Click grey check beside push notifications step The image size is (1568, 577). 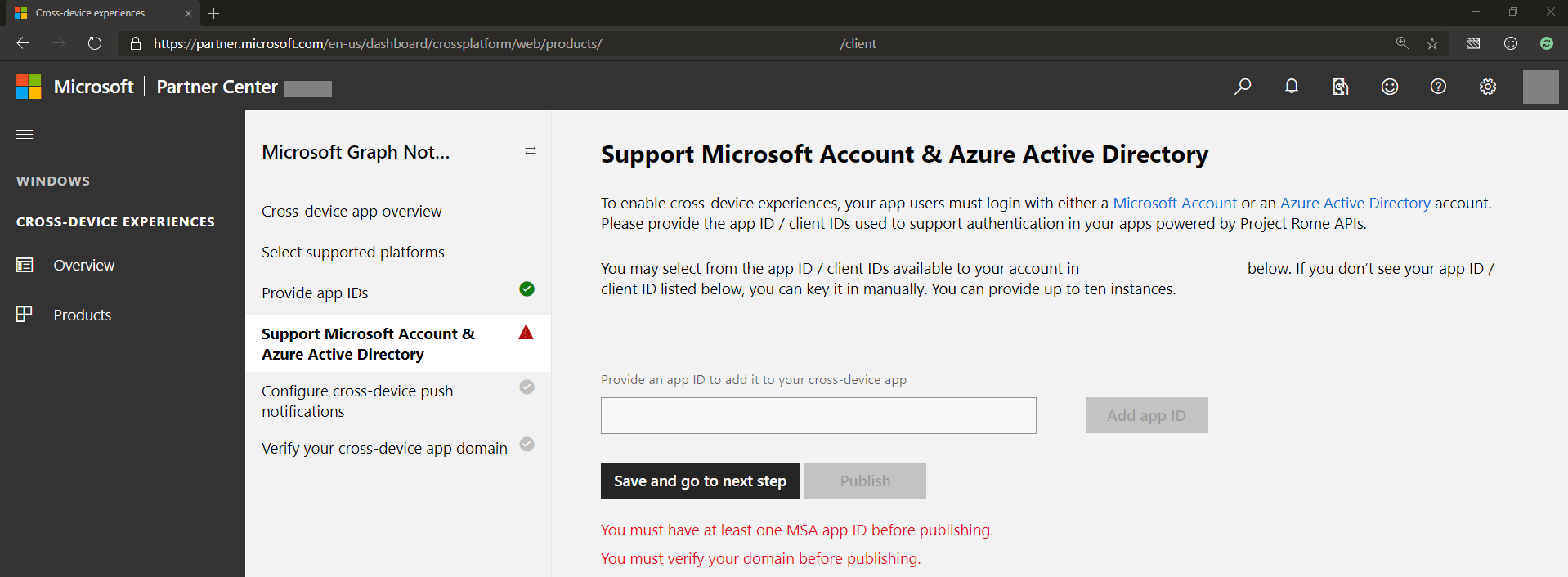click(x=527, y=387)
